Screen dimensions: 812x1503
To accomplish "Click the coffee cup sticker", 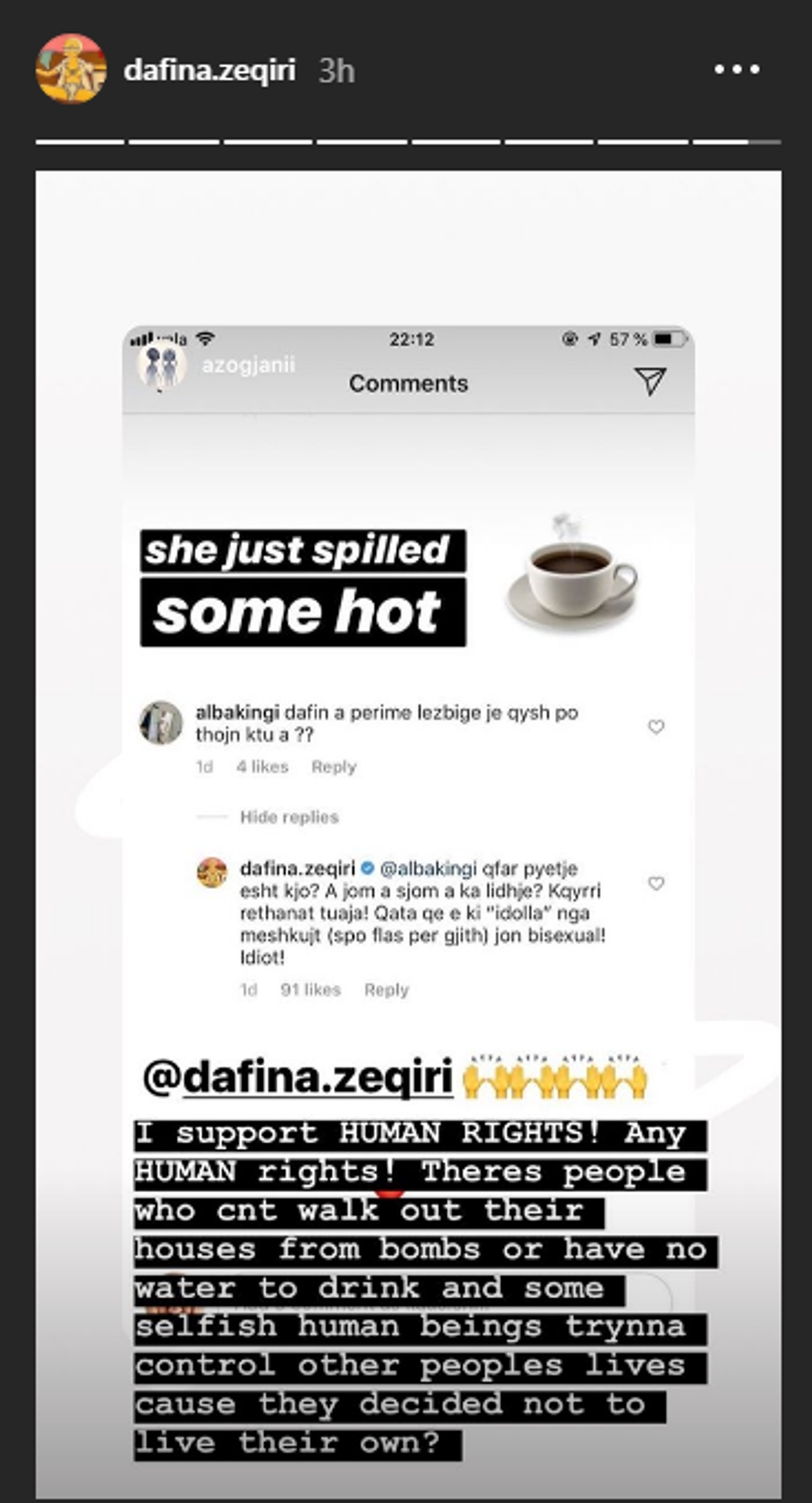I will coord(572,572).
